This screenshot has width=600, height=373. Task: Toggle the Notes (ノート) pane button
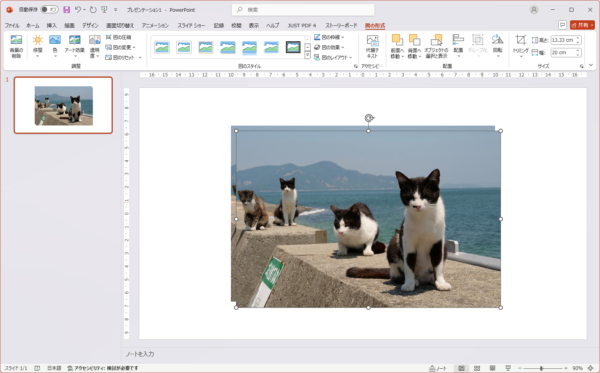[438, 368]
